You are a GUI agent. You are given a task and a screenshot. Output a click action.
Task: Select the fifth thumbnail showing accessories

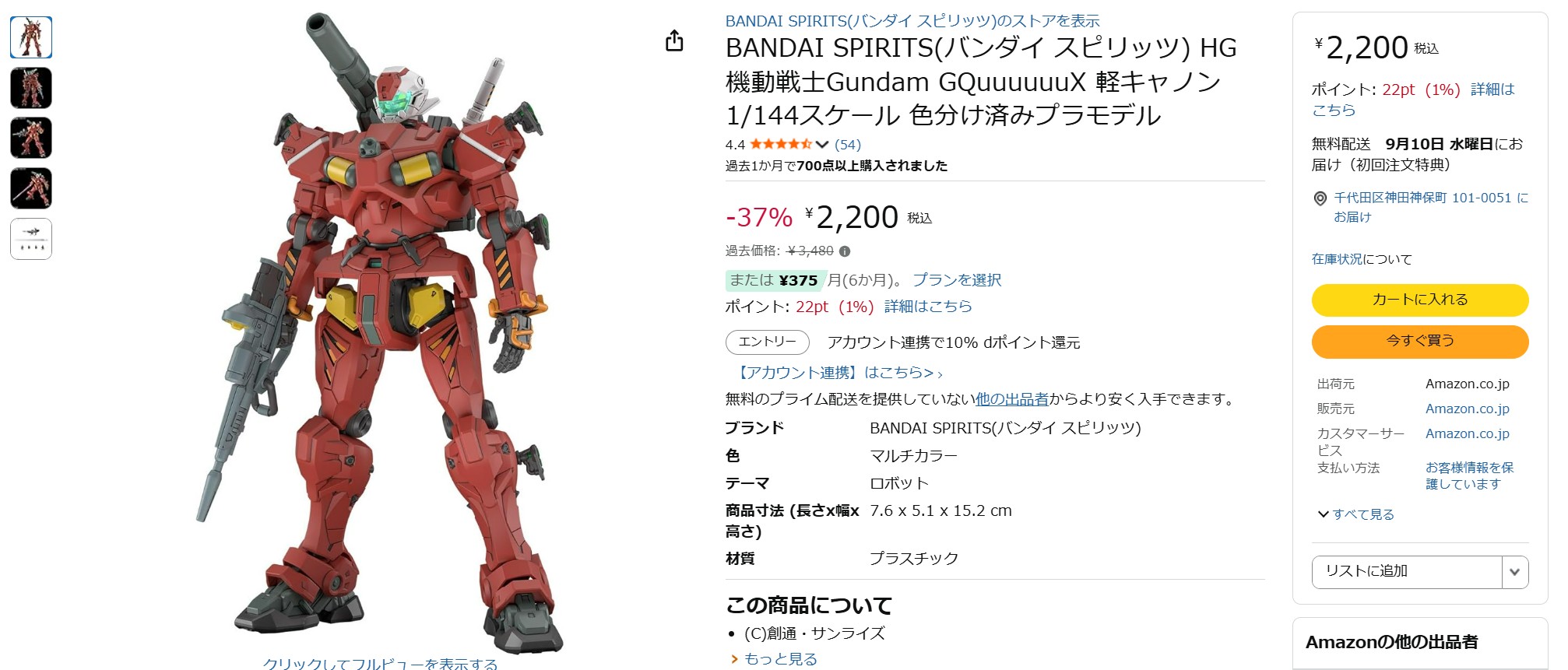point(31,239)
